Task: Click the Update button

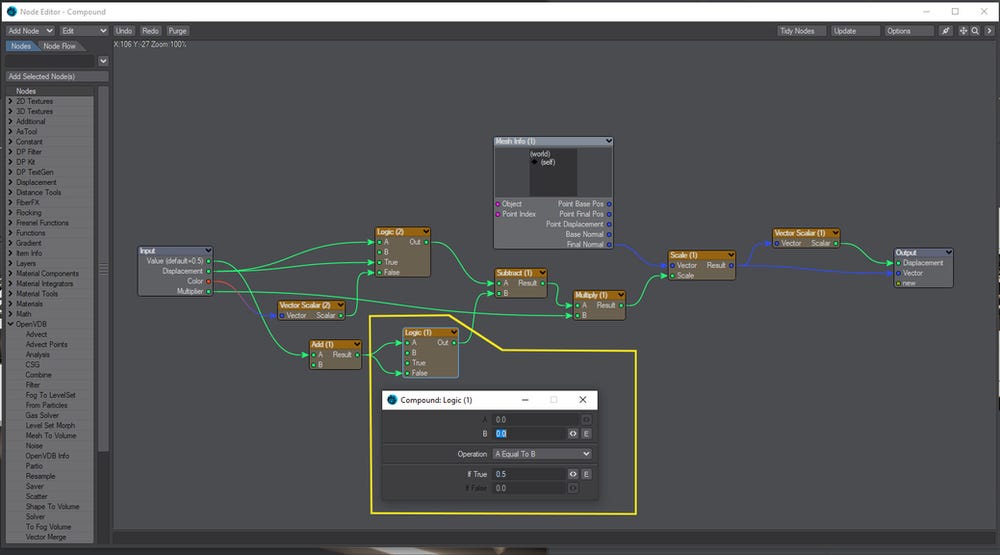Action: coord(855,31)
